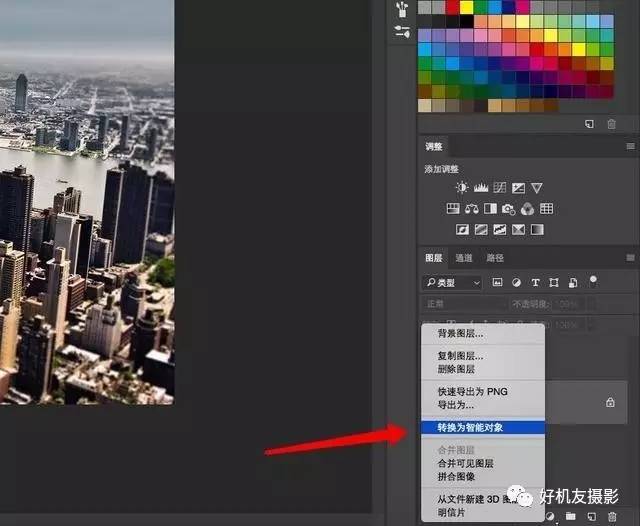Select 转换为智能对象 menu item
Screen dimensions: 640x526
point(483,427)
